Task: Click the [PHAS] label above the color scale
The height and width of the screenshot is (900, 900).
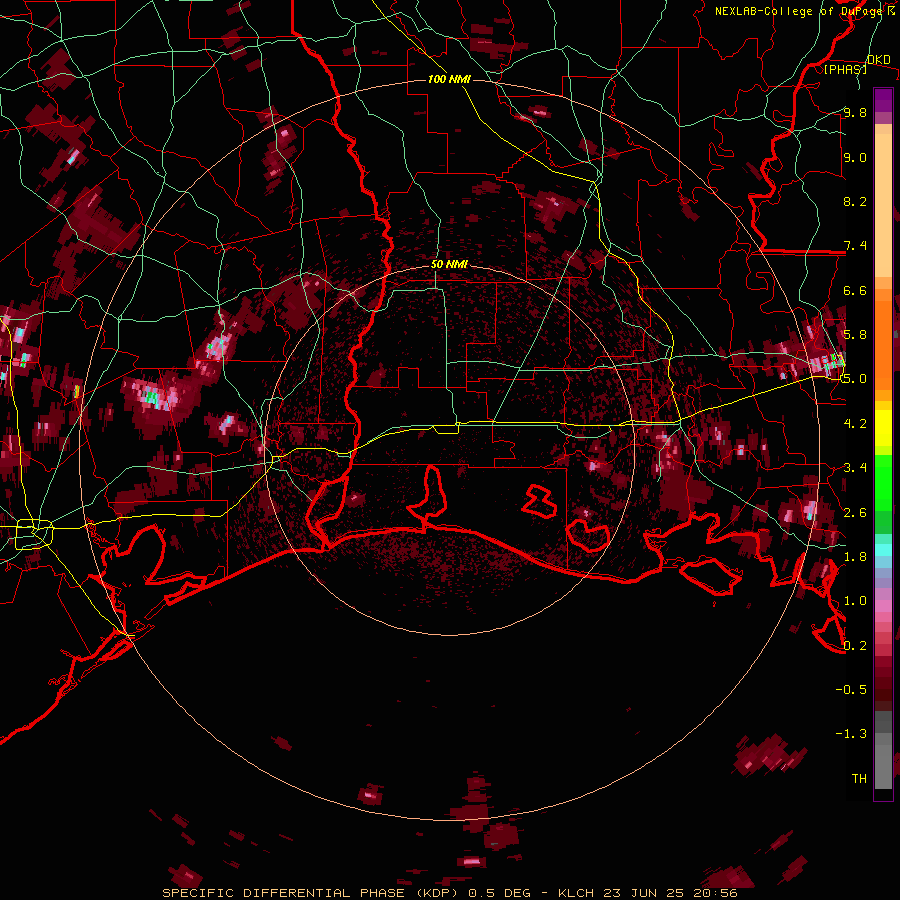Action: pos(845,70)
